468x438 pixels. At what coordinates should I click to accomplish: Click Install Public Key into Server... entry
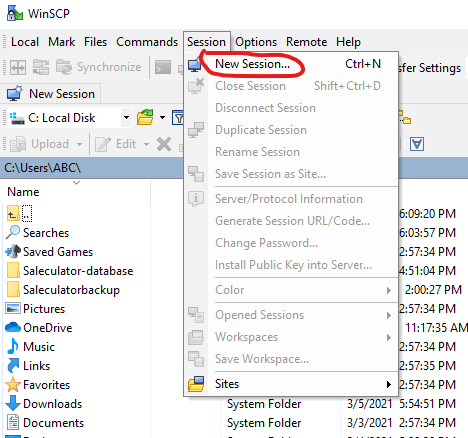pos(291,265)
